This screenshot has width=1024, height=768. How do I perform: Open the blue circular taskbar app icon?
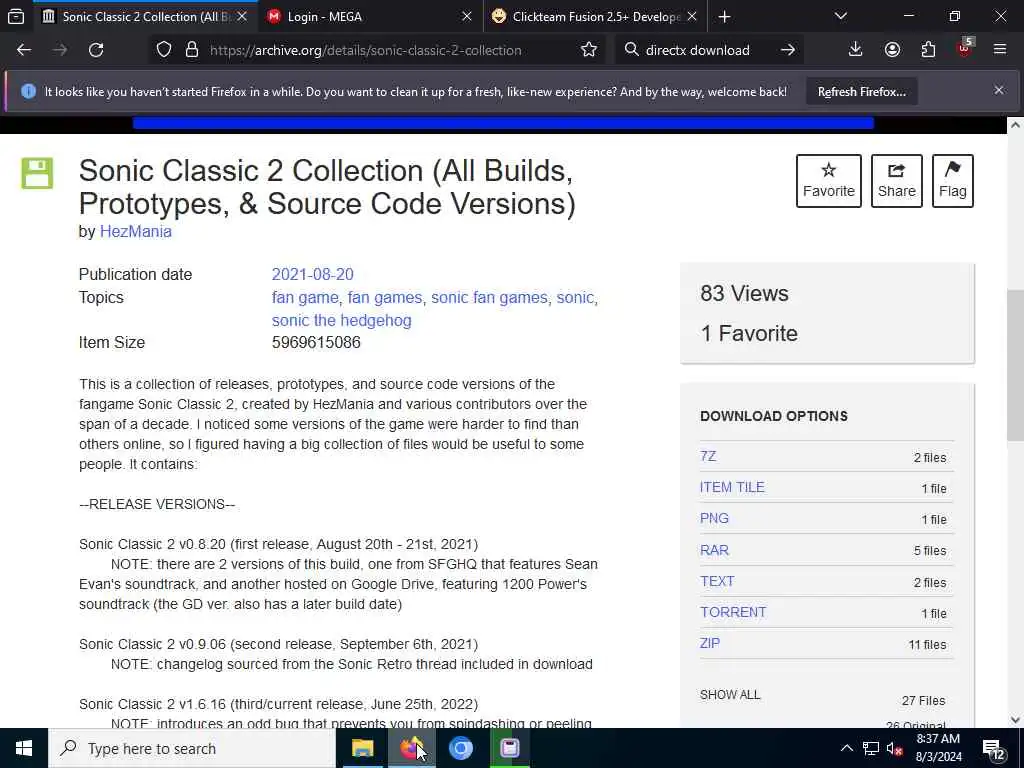click(460, 748)
